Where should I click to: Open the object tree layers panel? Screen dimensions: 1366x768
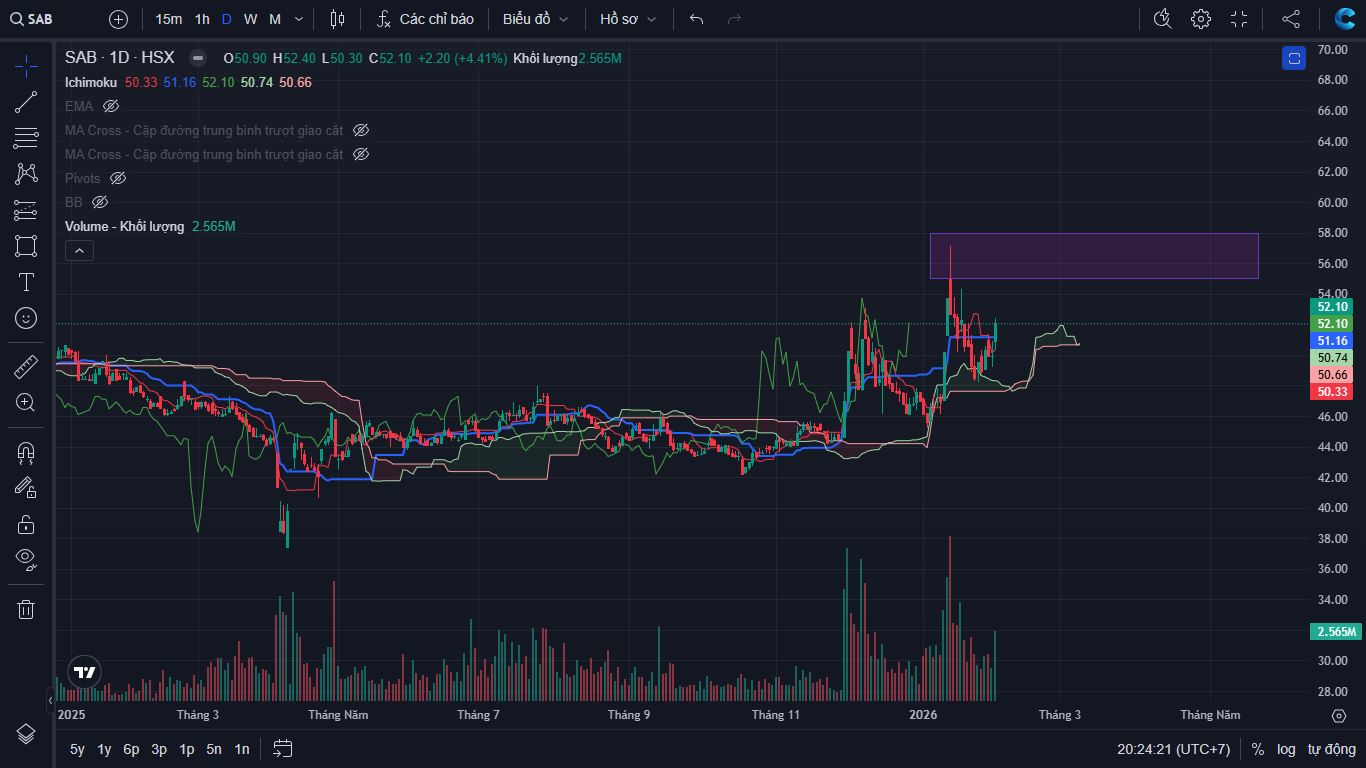(26, 734)
